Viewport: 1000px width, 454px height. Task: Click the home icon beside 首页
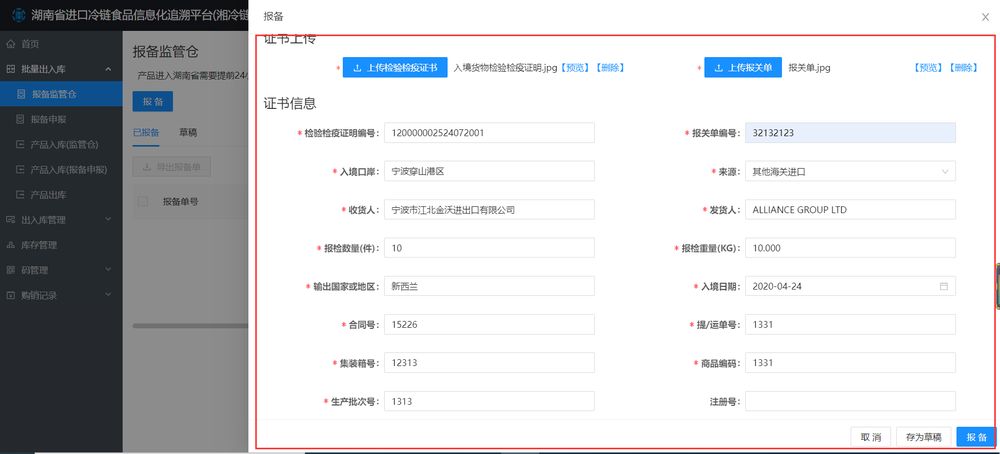pyautogui.click(x=11, y=44)
